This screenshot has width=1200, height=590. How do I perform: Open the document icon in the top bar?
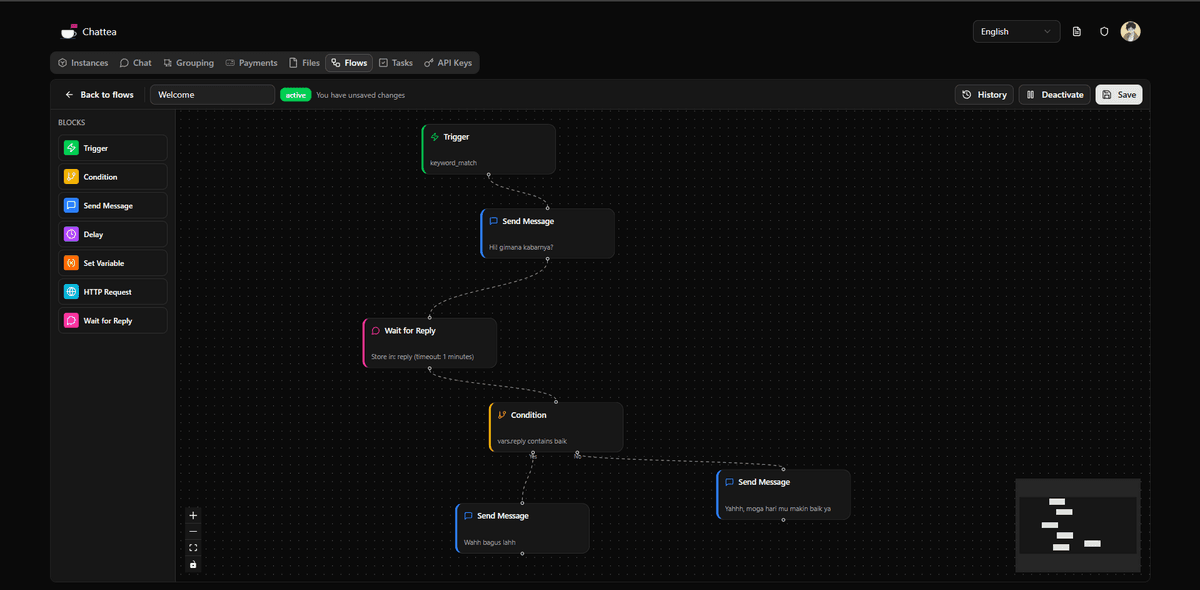click(x=1077, y=31)
